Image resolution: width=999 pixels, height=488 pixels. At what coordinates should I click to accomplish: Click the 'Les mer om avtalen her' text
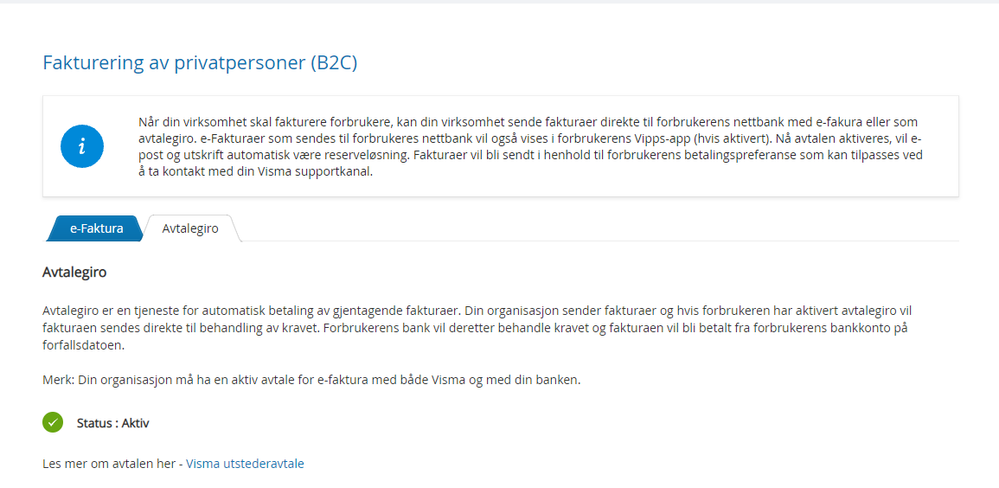click(109, 464)
